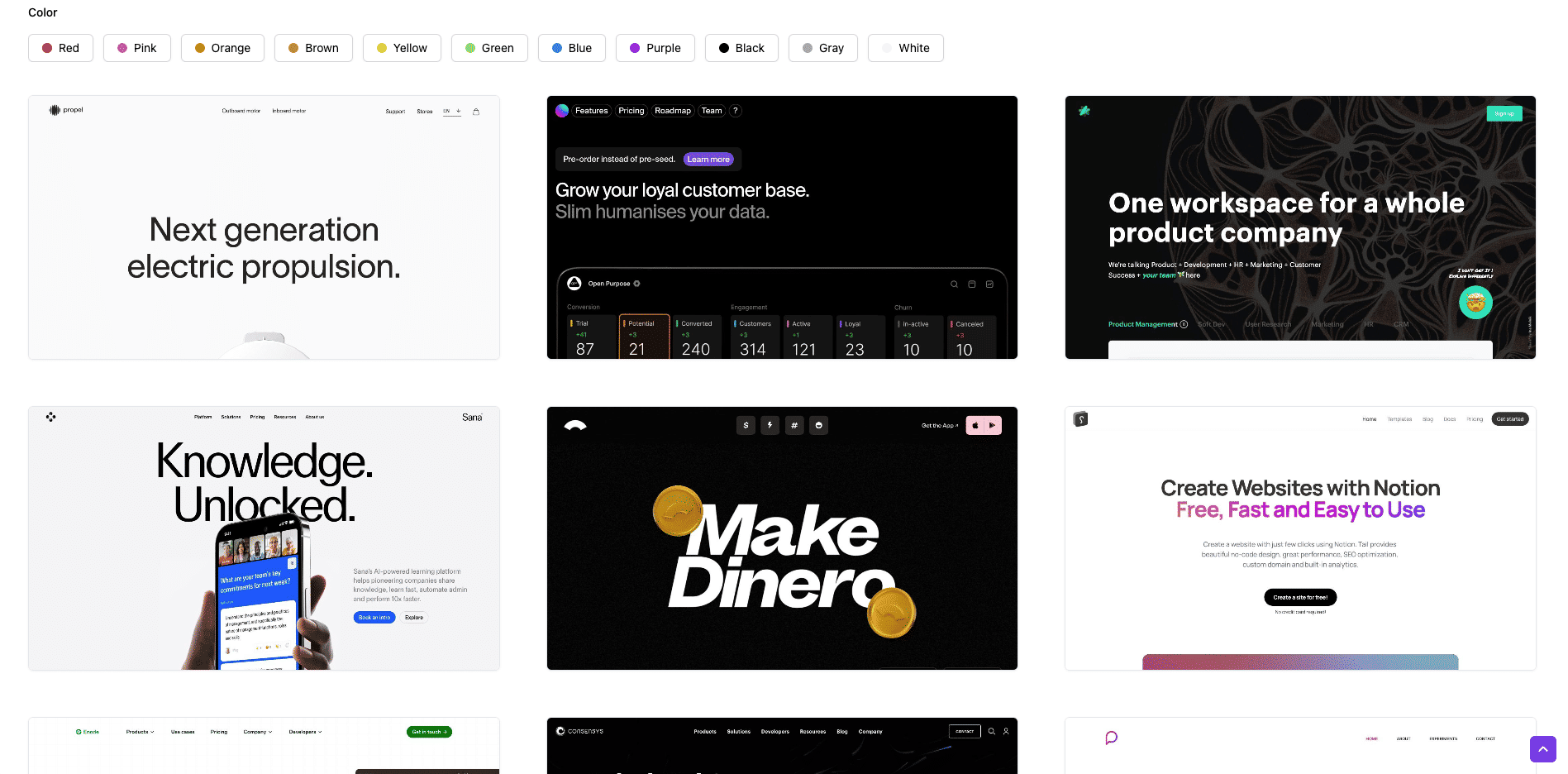Viewport: 1568px width, 774px height.
Task: Click the hash icon in Dinero preview
Action: click(794, 425)
